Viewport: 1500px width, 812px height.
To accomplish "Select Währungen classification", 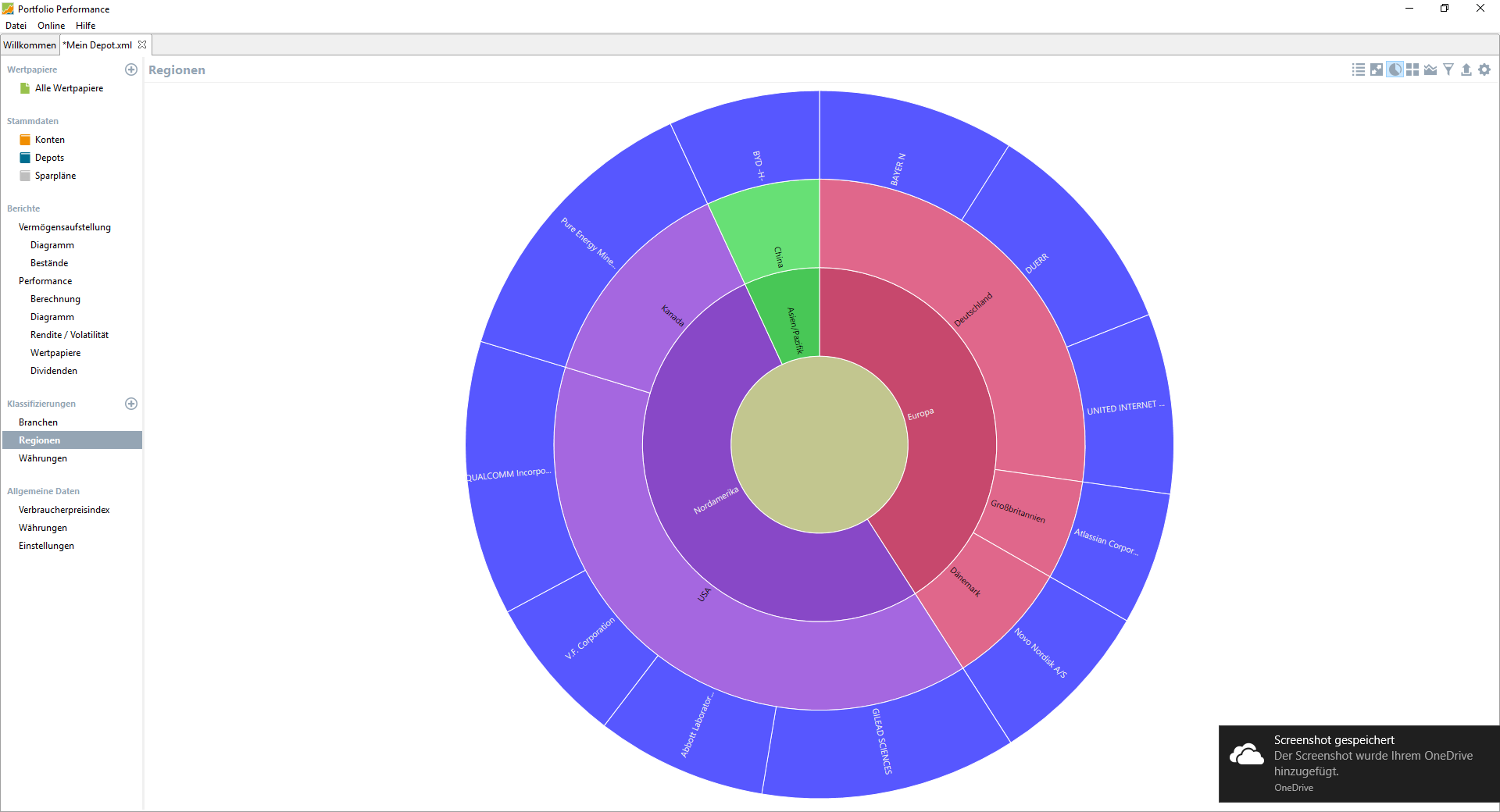I will [x=43, y=458].
